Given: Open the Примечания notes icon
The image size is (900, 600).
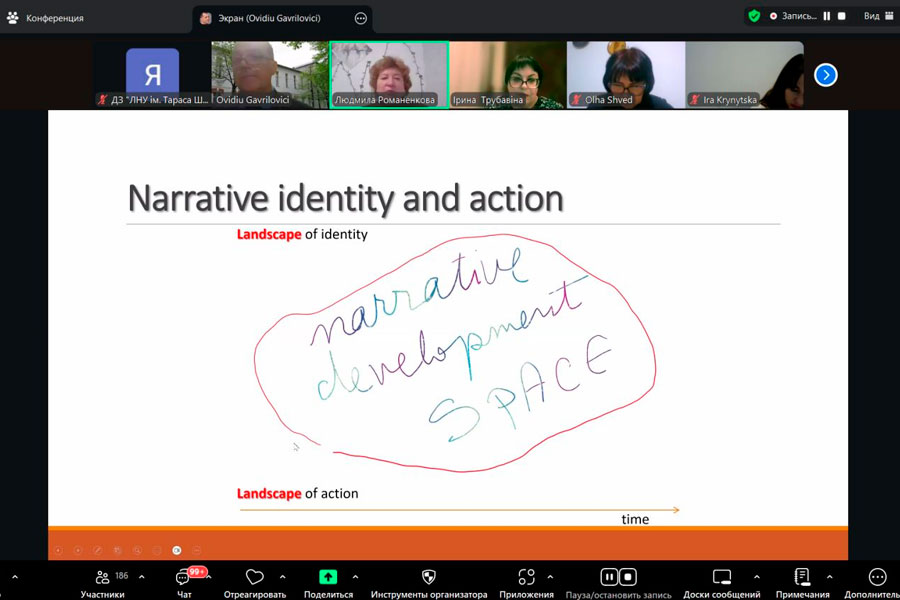Looking at the screenshot, I should click(x=801, y=577).
